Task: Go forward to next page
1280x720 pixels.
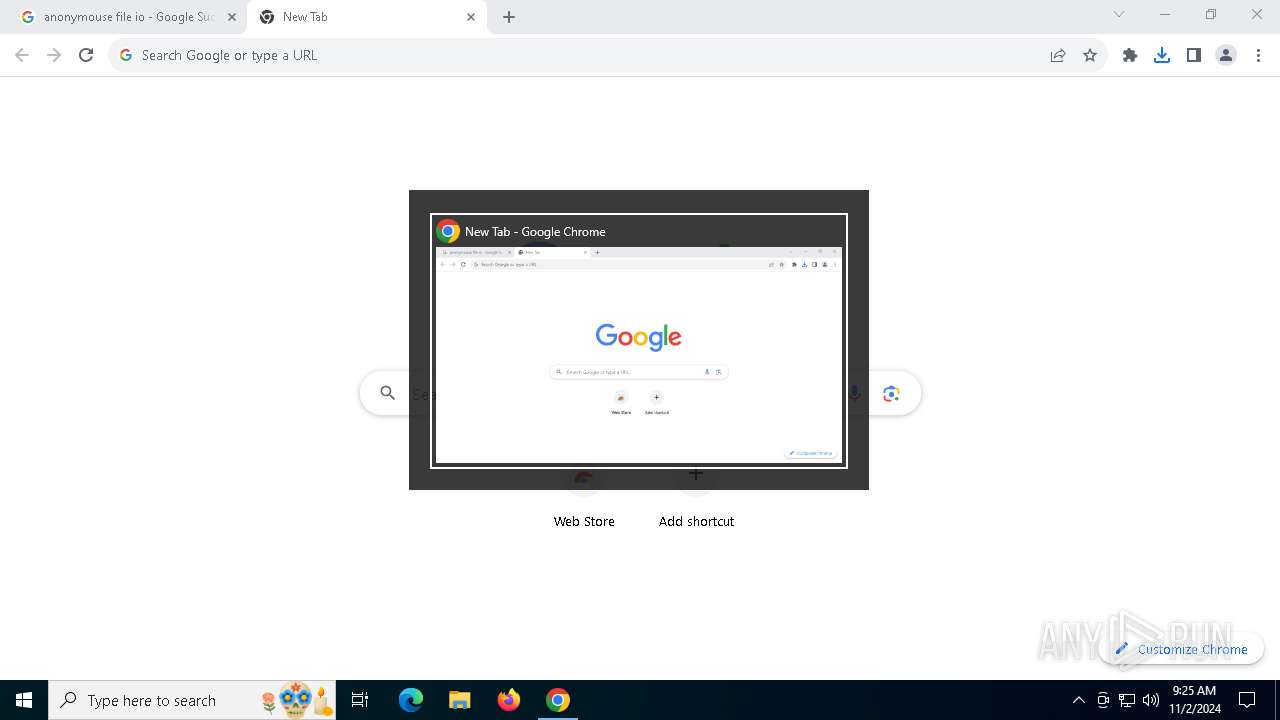Action: pyautogui.click(x=54, y=55)
